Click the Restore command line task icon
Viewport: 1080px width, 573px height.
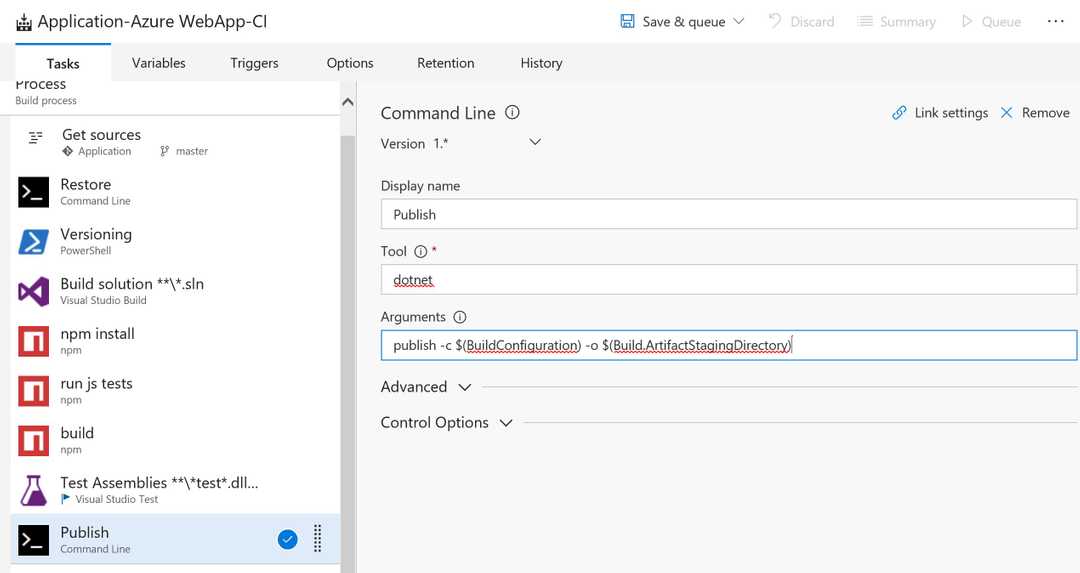coord(33,192)
